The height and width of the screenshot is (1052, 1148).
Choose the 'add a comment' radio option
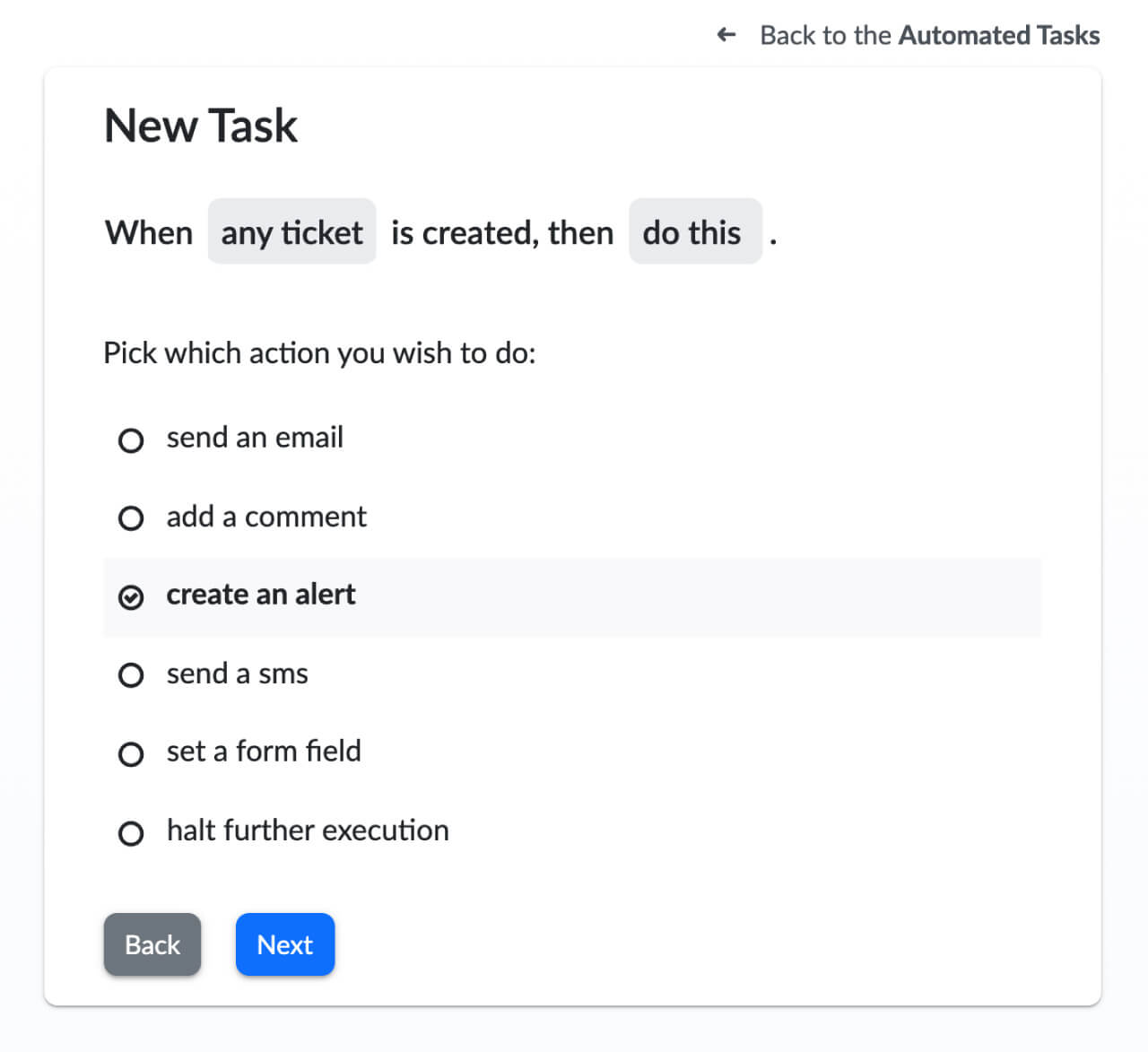click(x=131, y=518)
